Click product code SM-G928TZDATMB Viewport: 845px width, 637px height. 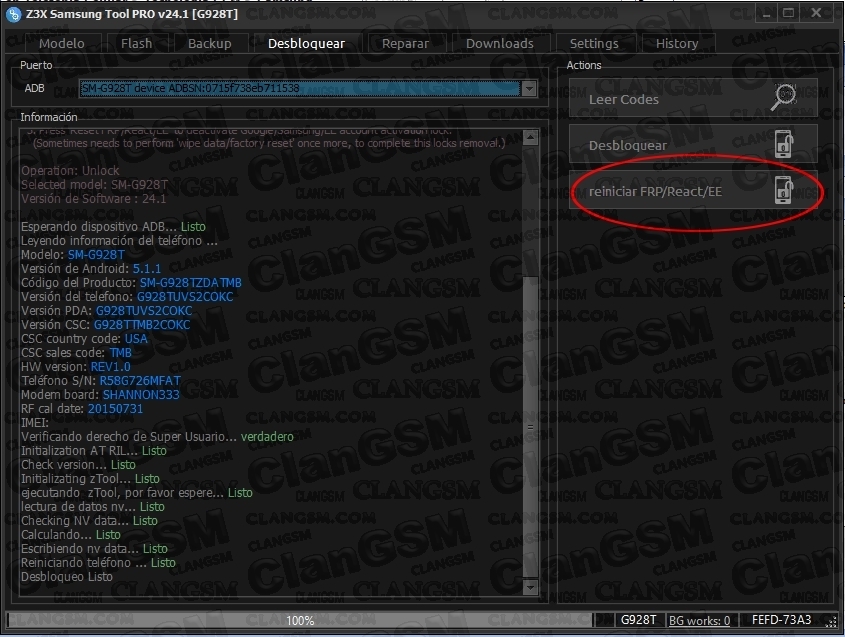(191, 282)
